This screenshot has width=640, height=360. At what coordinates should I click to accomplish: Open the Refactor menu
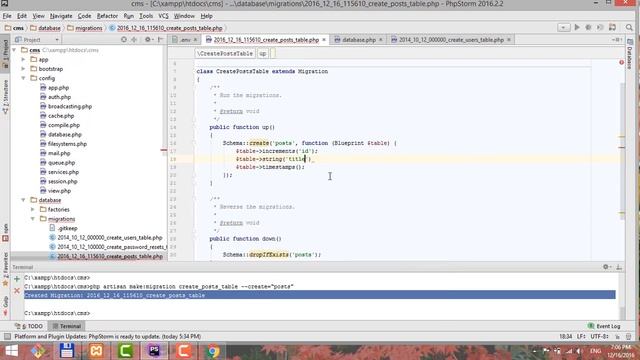[x=107, y=16]
